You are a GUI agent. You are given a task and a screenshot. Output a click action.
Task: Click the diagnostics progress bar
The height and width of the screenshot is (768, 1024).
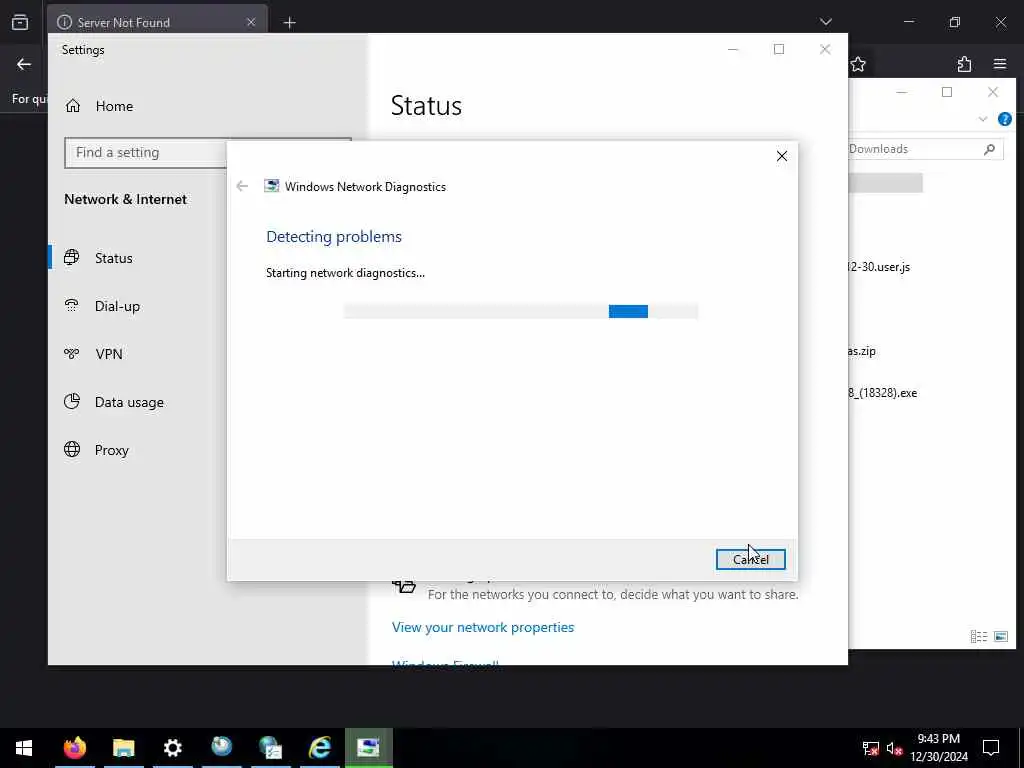click(x=520, y=312)
